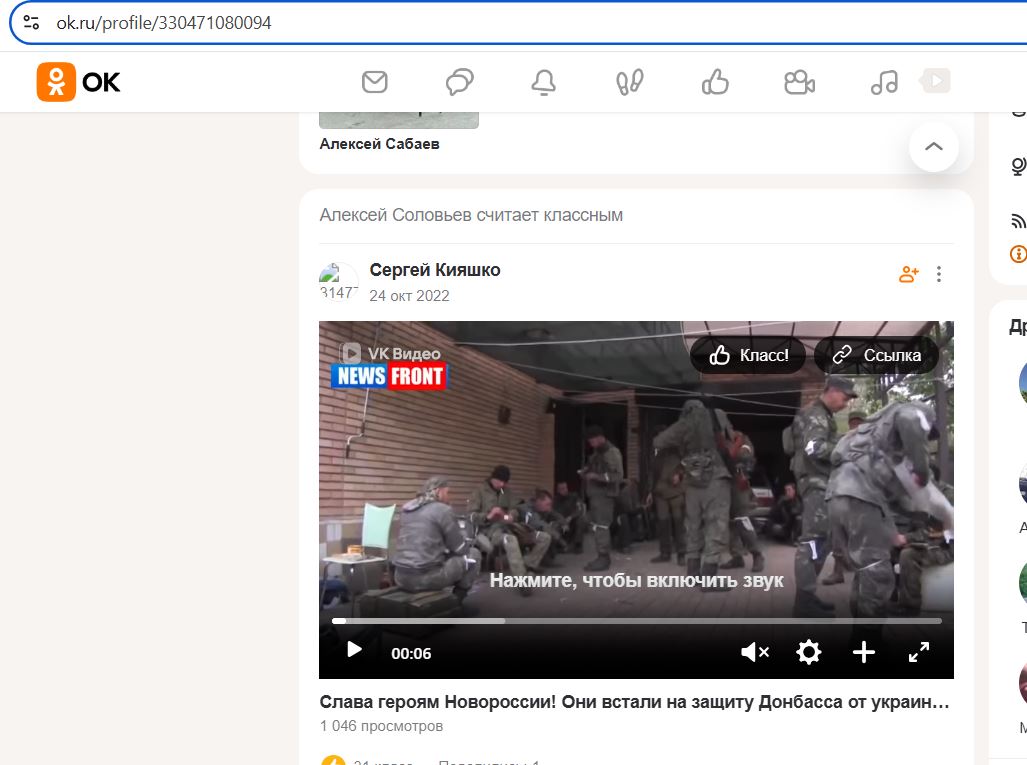Image resolution: width=1027 pixels, height=765 pixels.
Task: Open video settings gear
Action: click(809, 652)
